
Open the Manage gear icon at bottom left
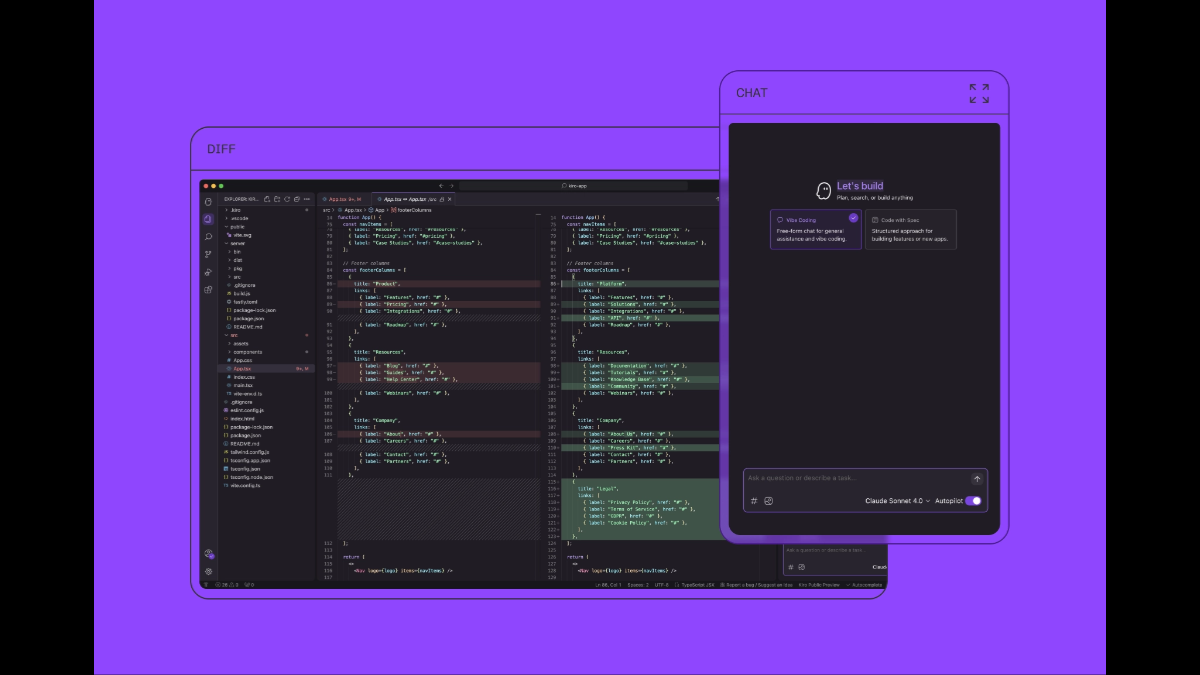click(208, 571)
